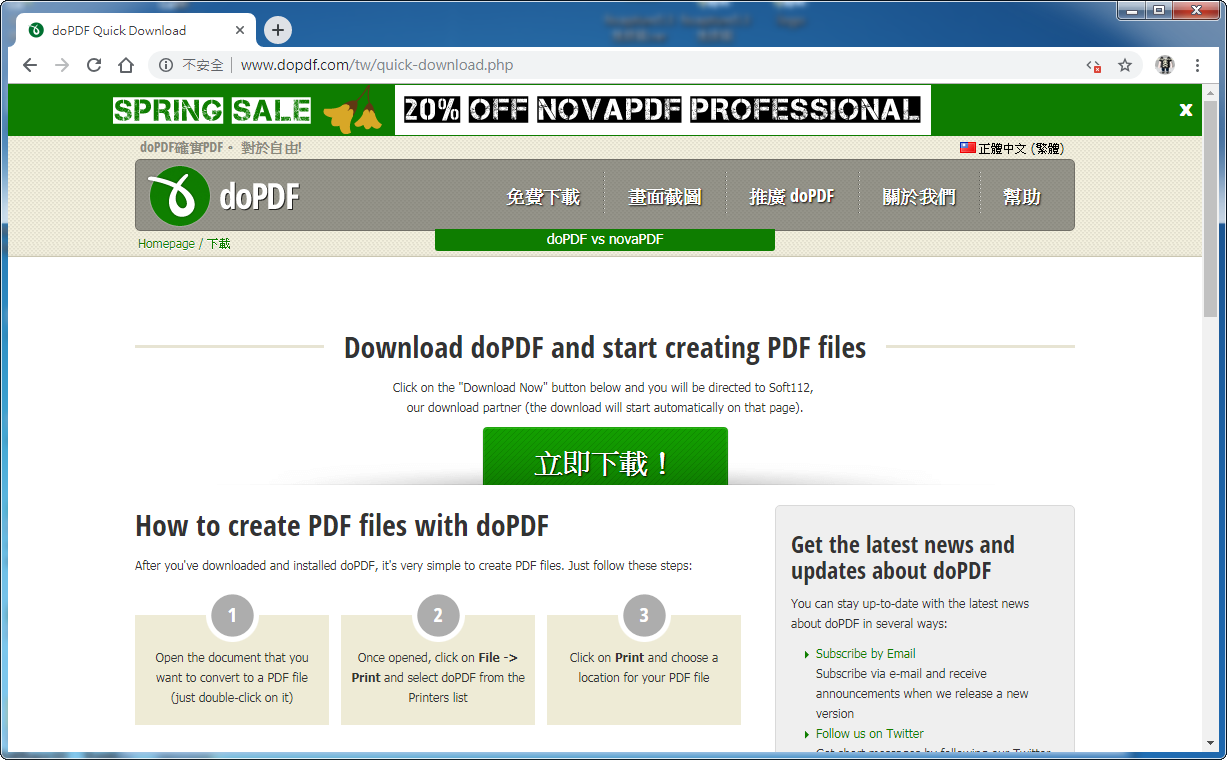Click the 下載 breadcrumb link
The height and width of the screenshot is (760, 1227).
pyautogui.click(x=218, y=243)
